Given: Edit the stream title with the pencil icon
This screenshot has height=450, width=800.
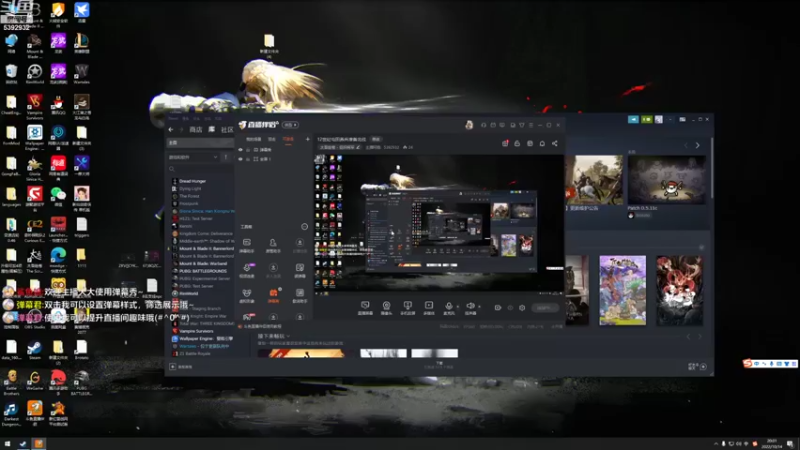Looking at the screenshot, I should [x=358, y=147].
